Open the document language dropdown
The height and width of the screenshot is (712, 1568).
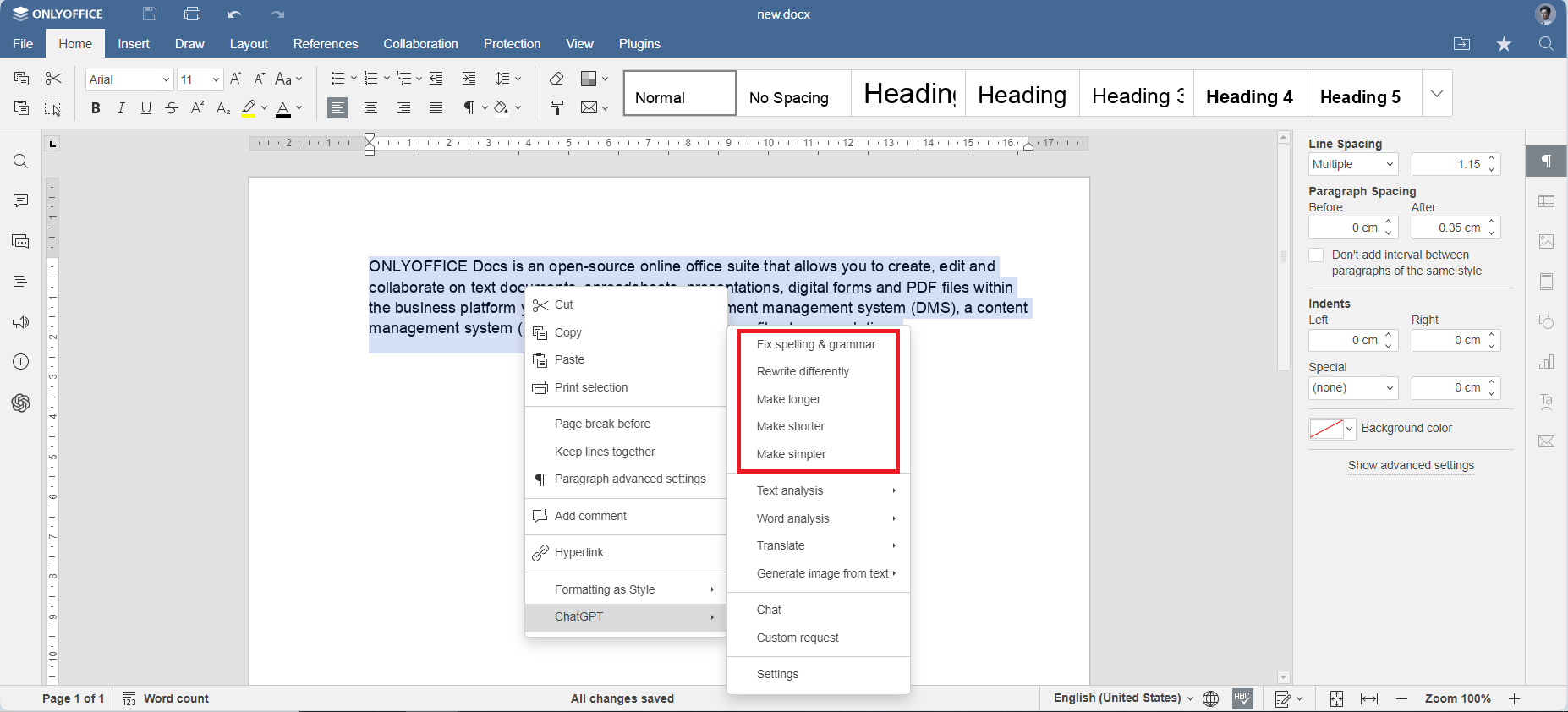(1123, 698)
